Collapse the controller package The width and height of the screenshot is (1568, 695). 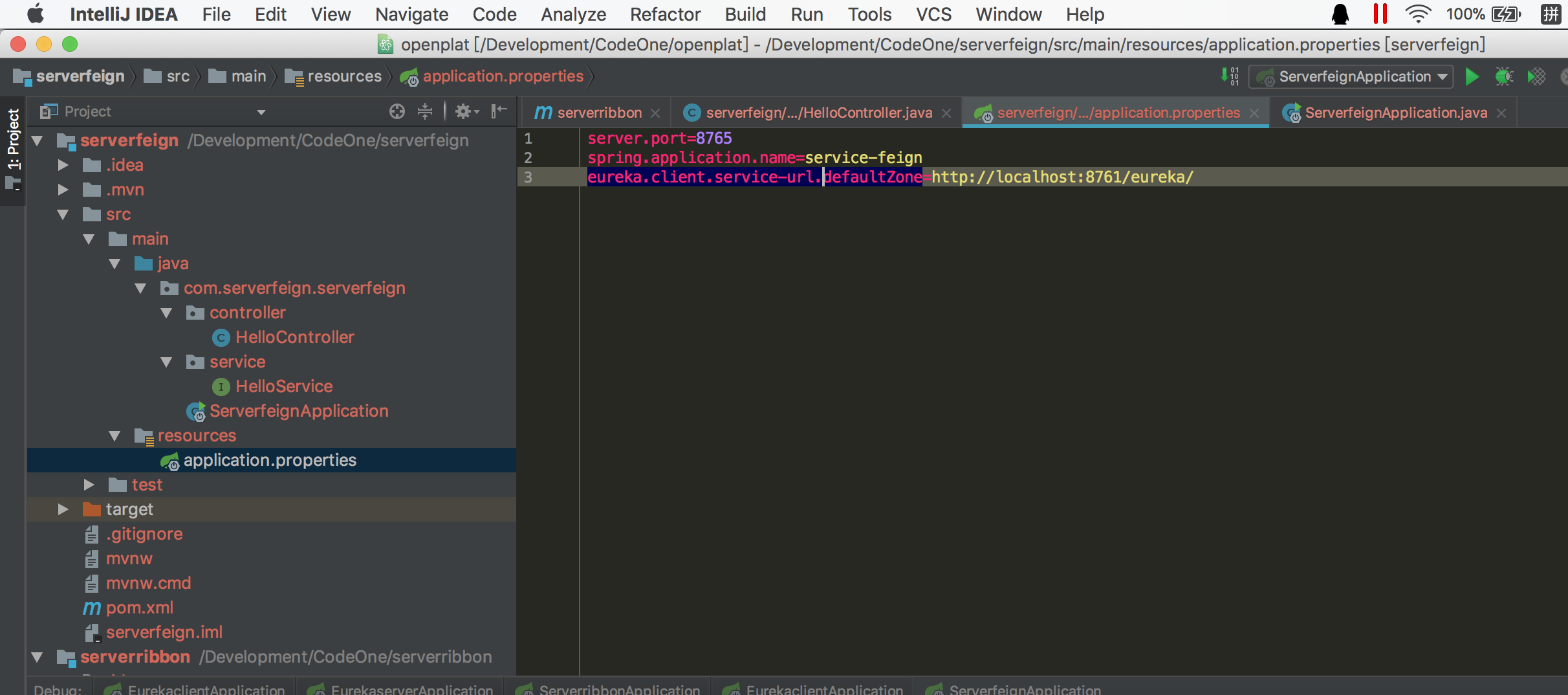click(166, 313)
